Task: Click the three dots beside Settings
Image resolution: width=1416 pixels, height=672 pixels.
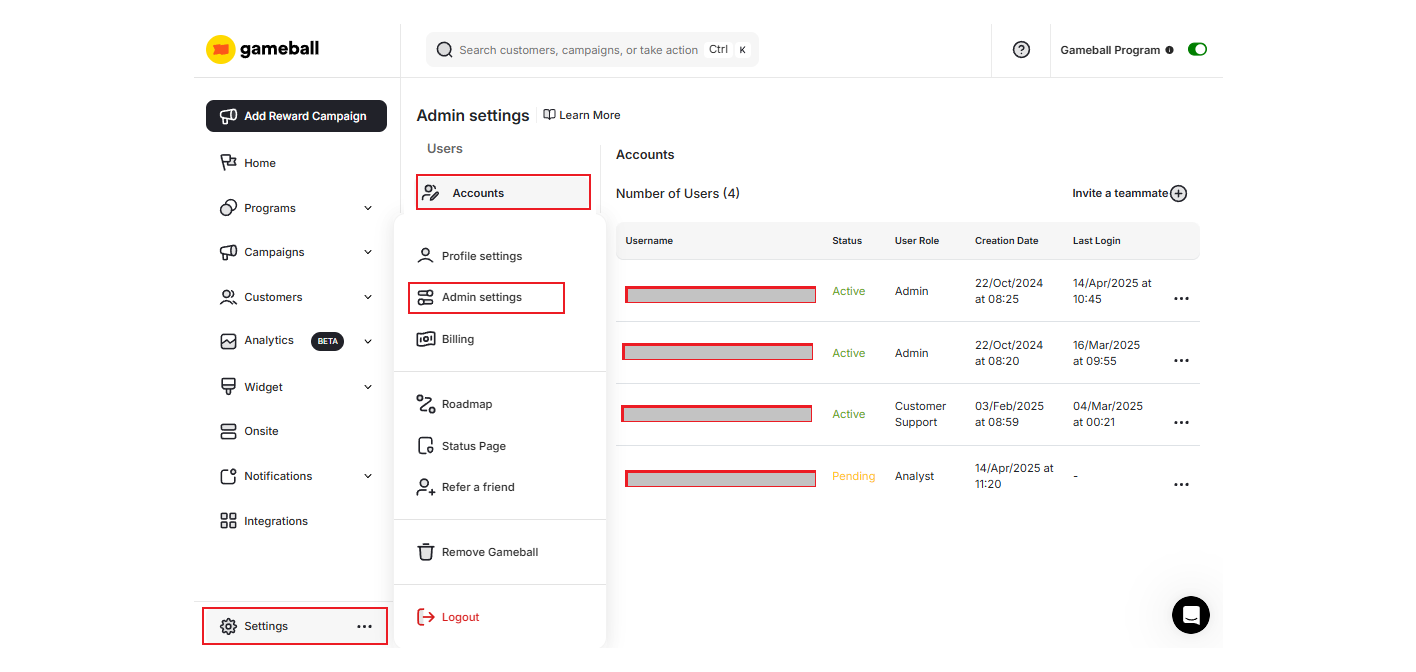Action: click(x=364, y=626)
